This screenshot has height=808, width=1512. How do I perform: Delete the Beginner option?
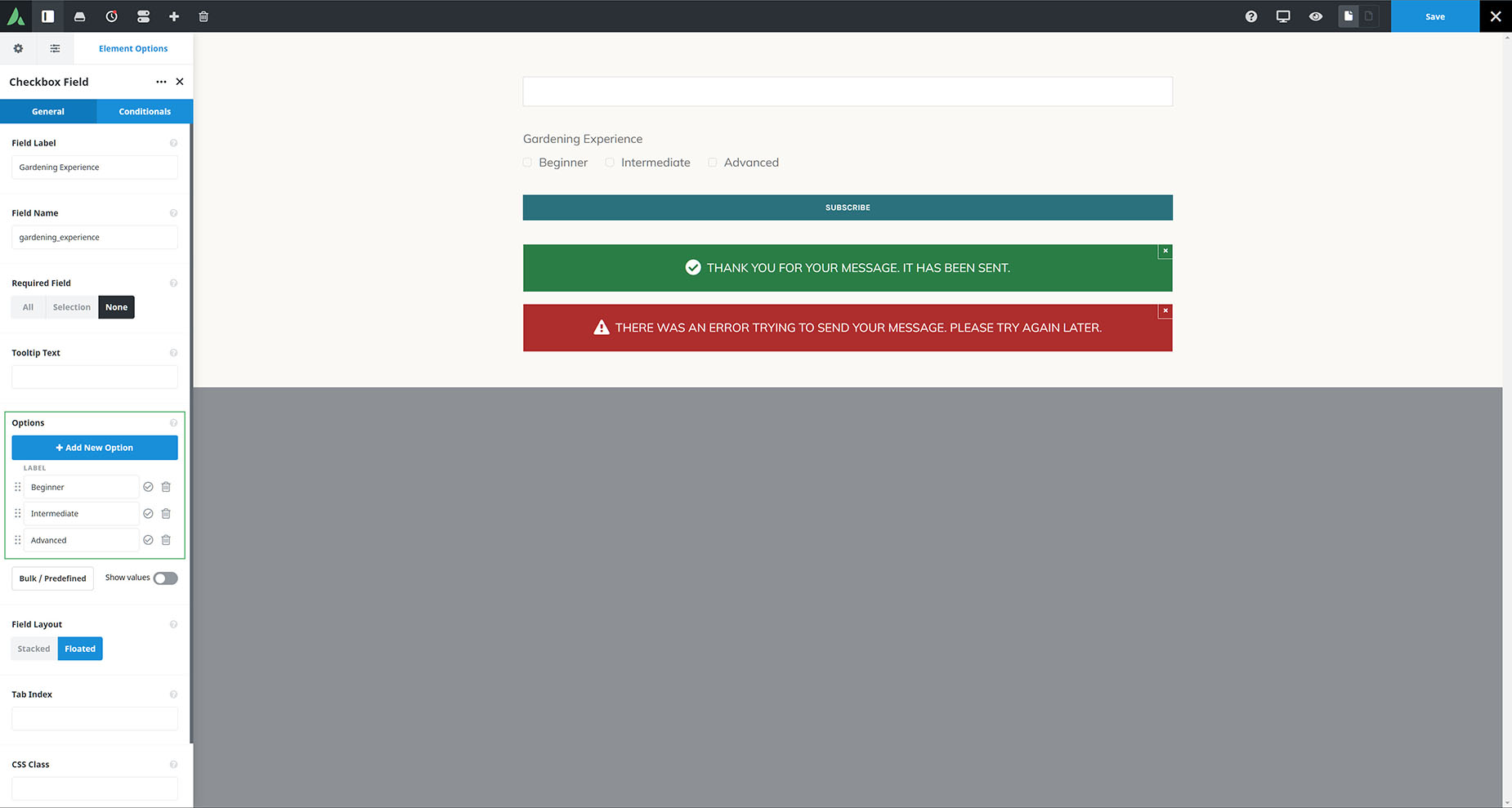[166, 487]
